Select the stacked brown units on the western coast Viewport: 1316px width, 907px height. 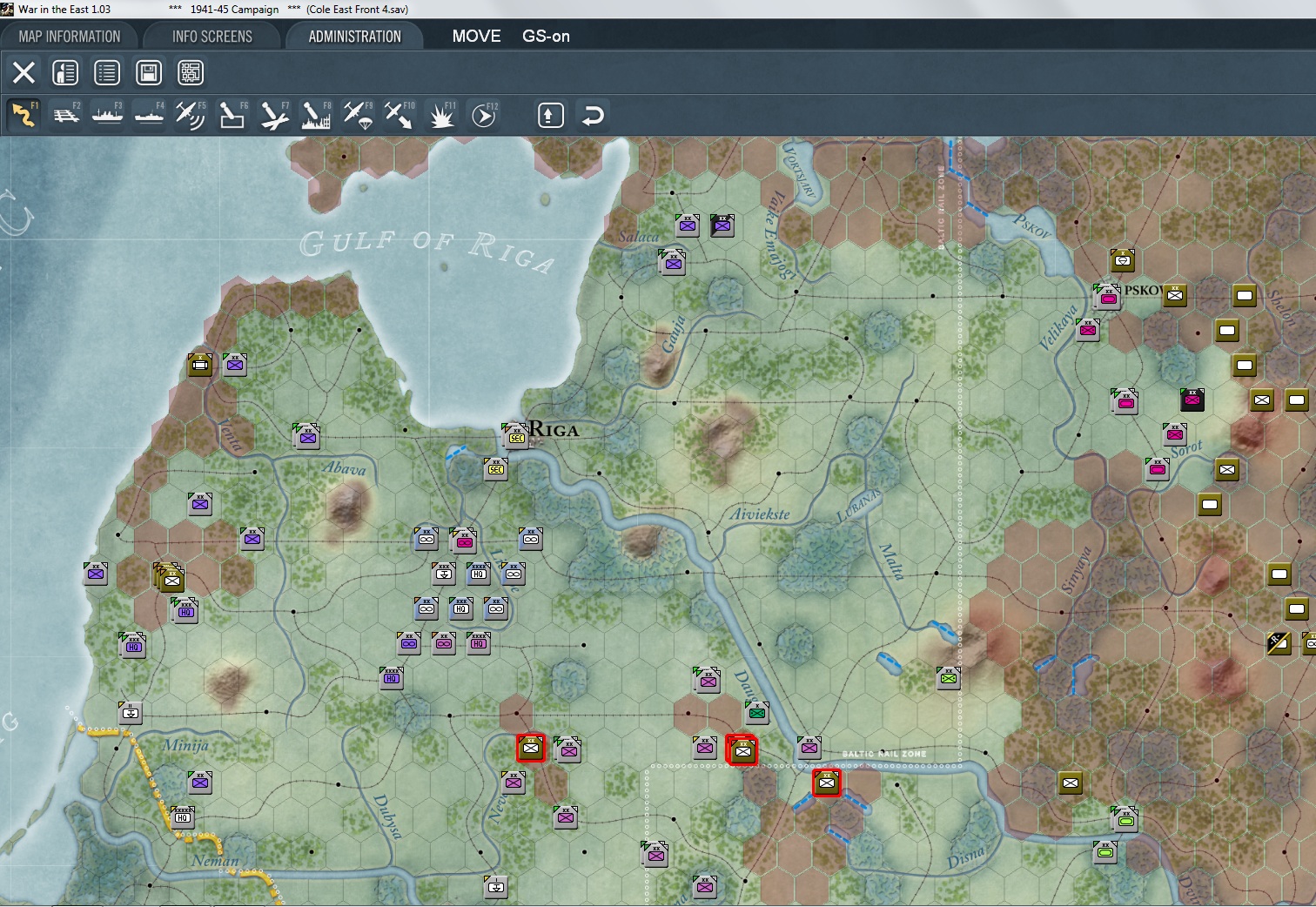click(171, 578)
